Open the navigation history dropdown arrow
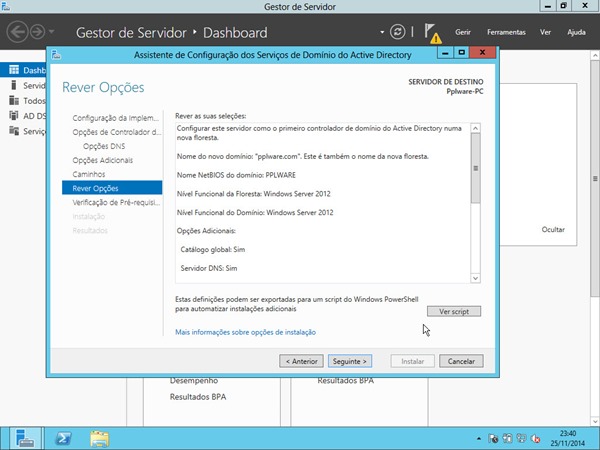600x450 pixels. (x=52, y=32)
